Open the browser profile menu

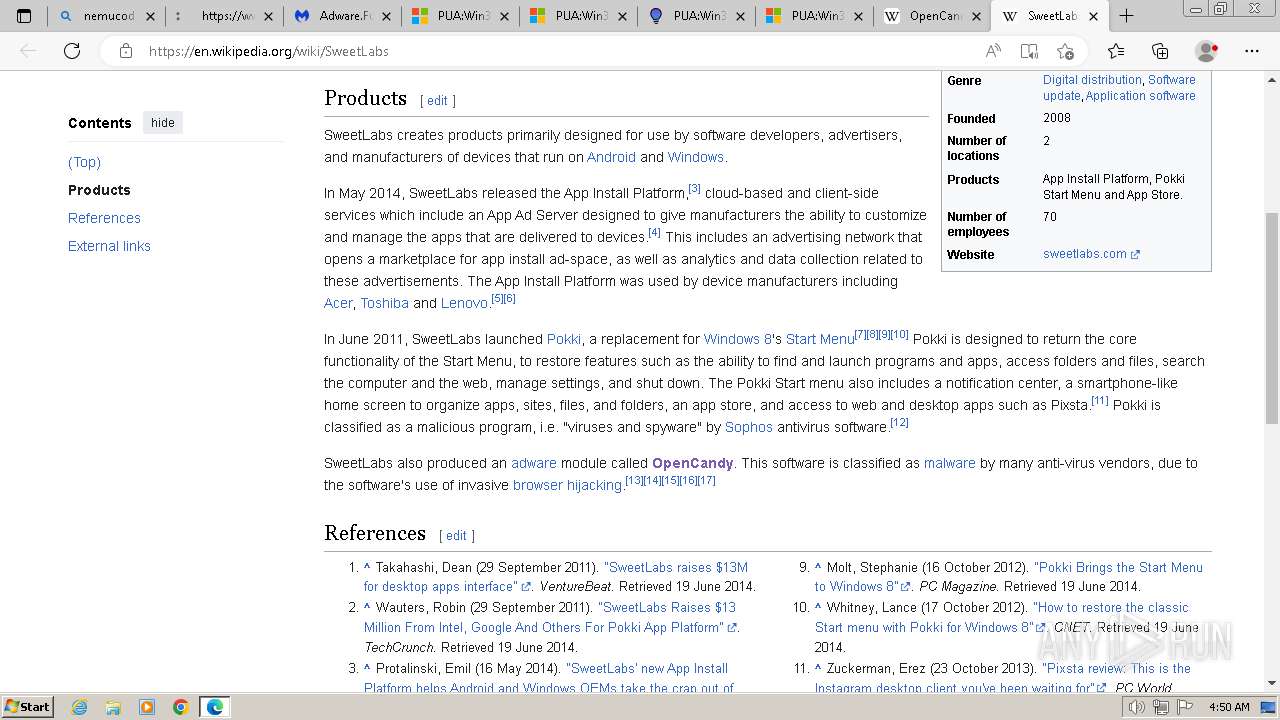(x=1206, y=51)
